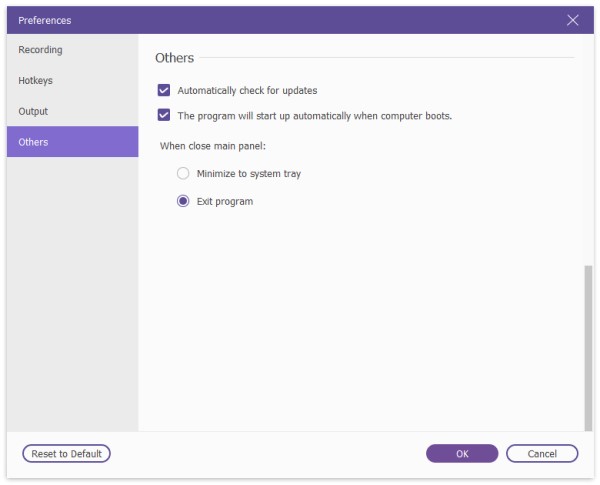
Task: Click the scrollbar track above the thumb
Action: tap(587, 150)
